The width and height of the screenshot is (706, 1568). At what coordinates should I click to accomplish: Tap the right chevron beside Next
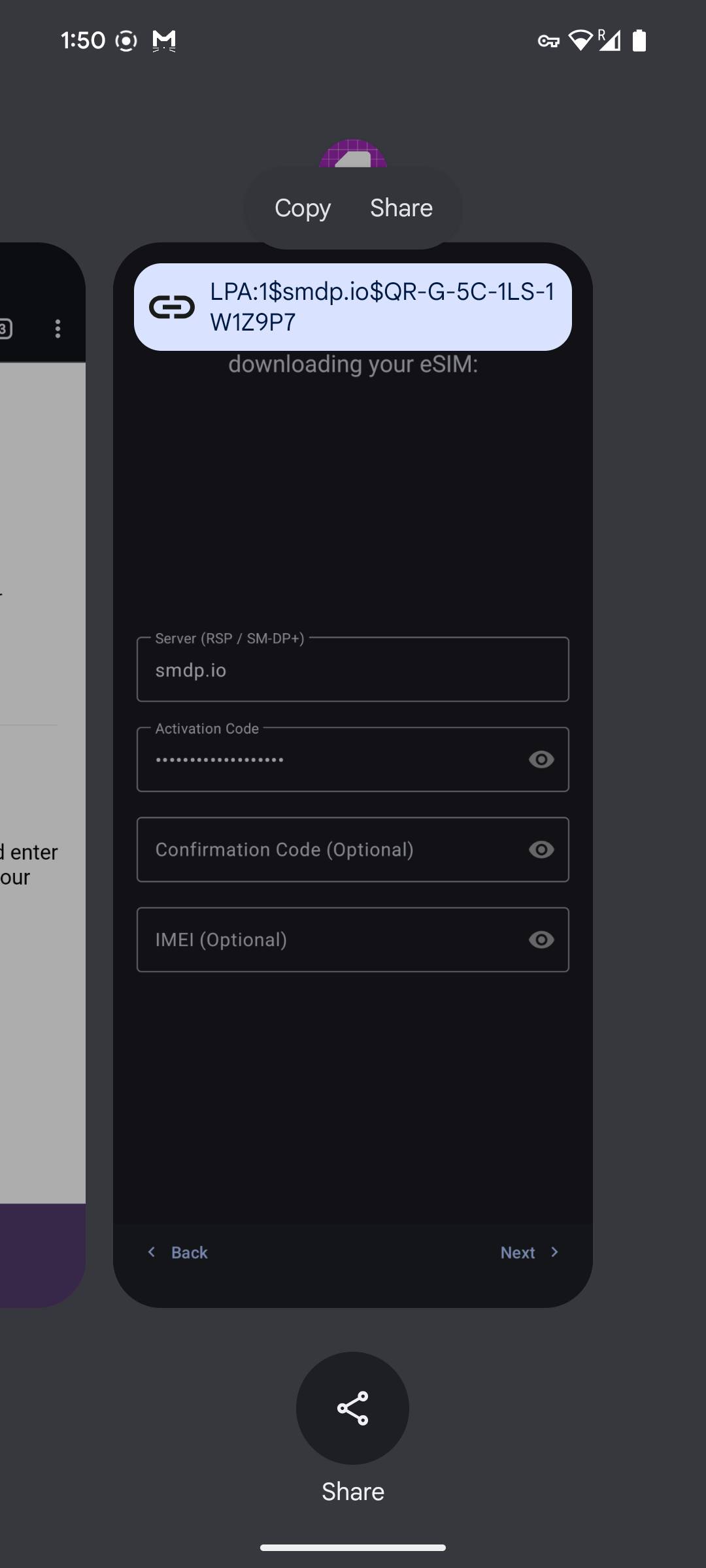pyautogui.click(x=554, y=1252)
